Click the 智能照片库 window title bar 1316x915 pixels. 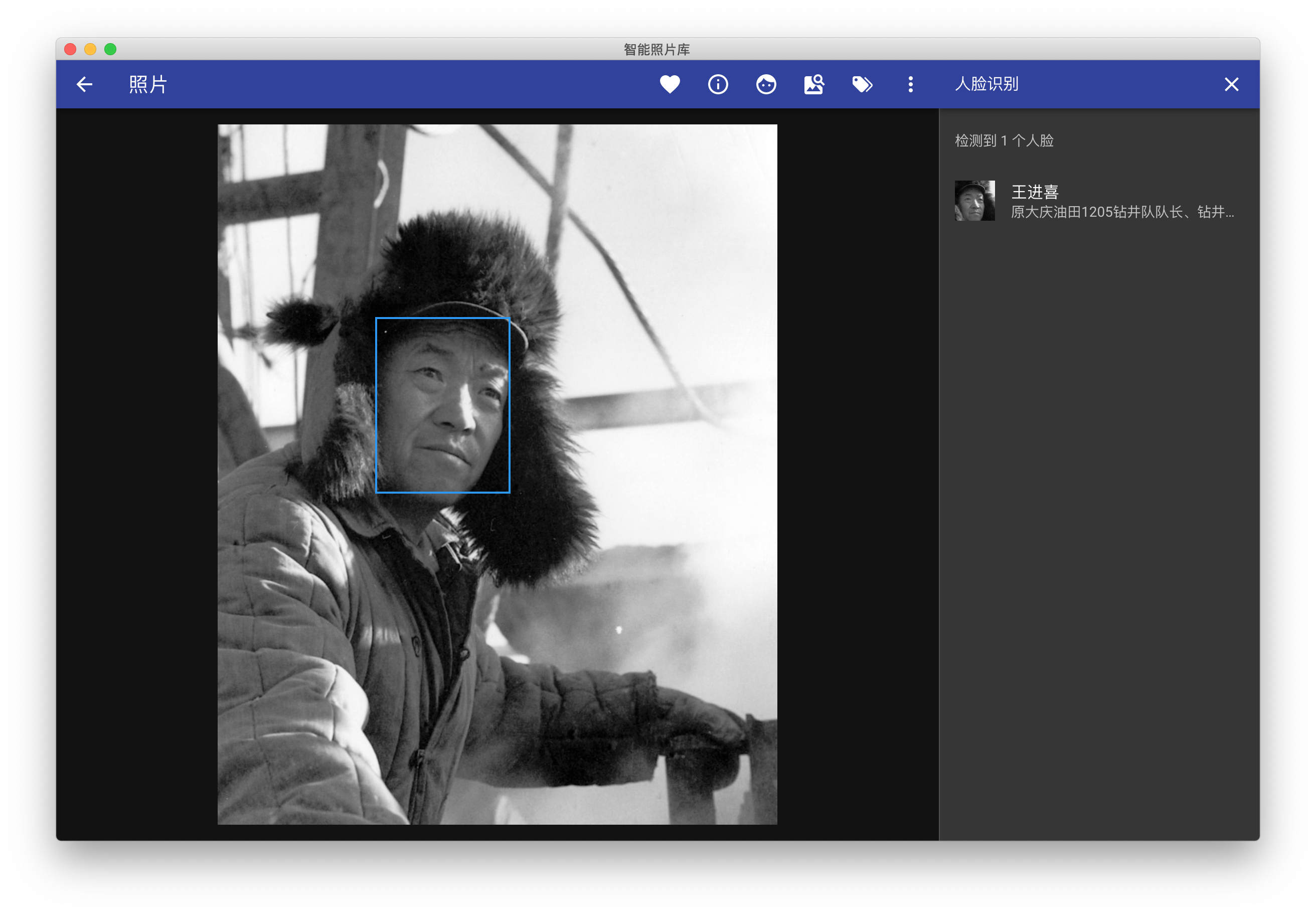[x=657, y=49]
